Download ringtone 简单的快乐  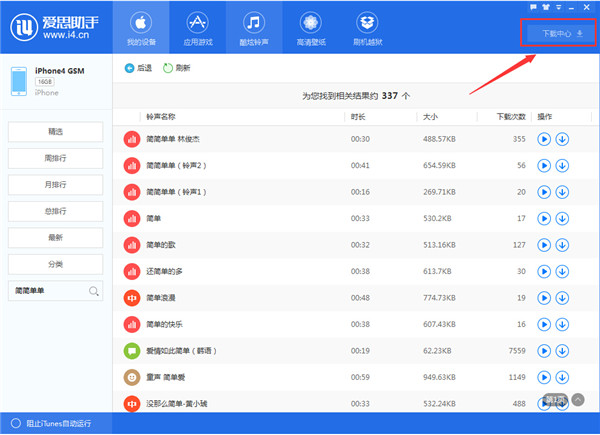pyautogui.click(x=562, y=324)
